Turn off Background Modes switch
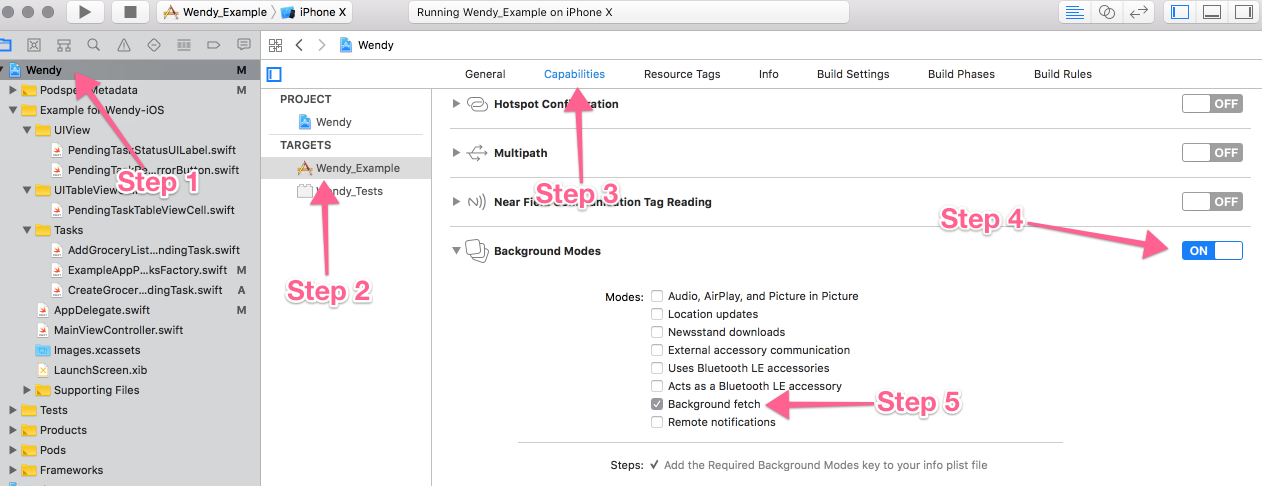Image resolution: width=1262 pixels, height=486 pixels. 1212,251
